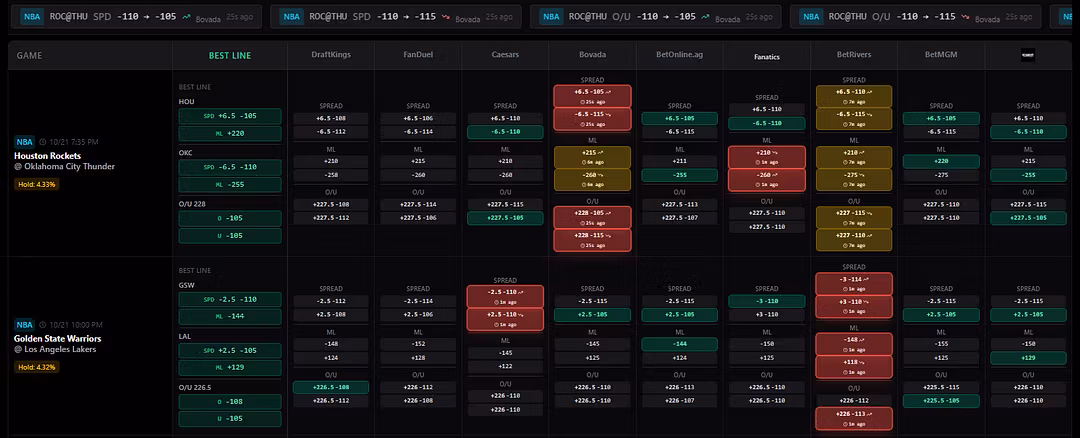Select the DraftKings column header
1080x438 pixels.
pos(331,56)
